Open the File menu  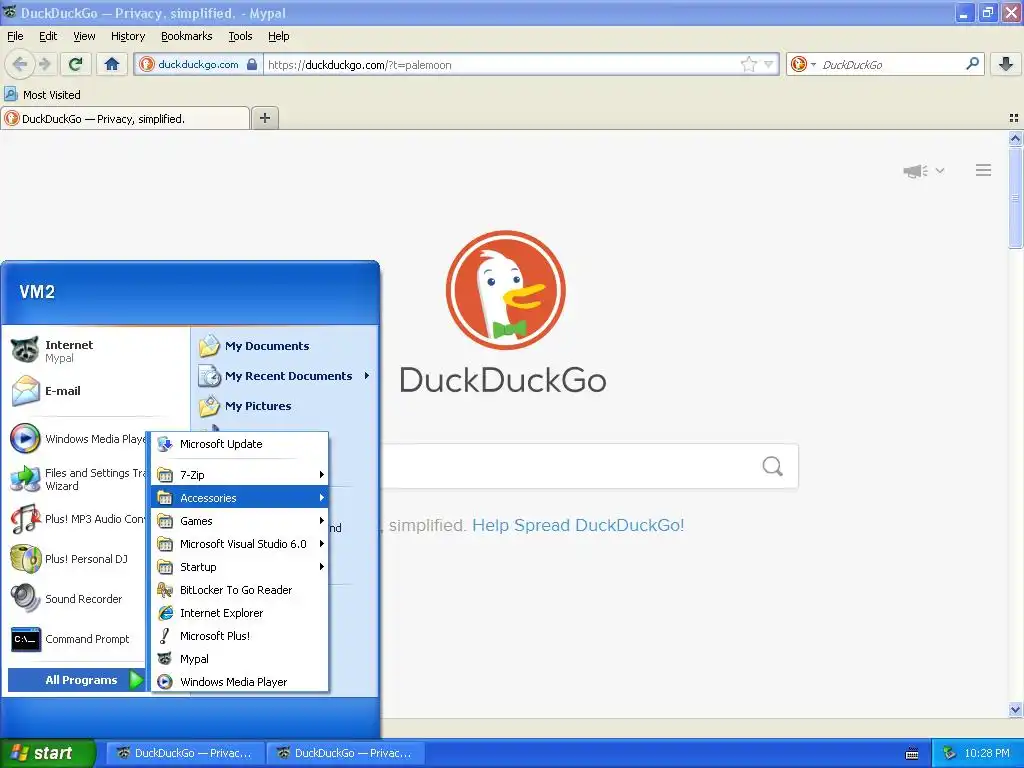coord(15,36)
